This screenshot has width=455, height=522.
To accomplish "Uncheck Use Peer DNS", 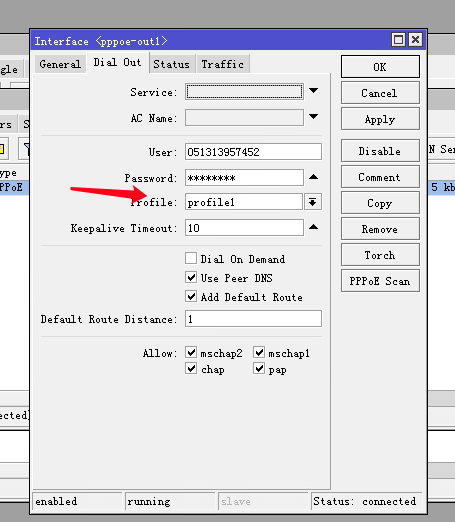I will (191, 277).
